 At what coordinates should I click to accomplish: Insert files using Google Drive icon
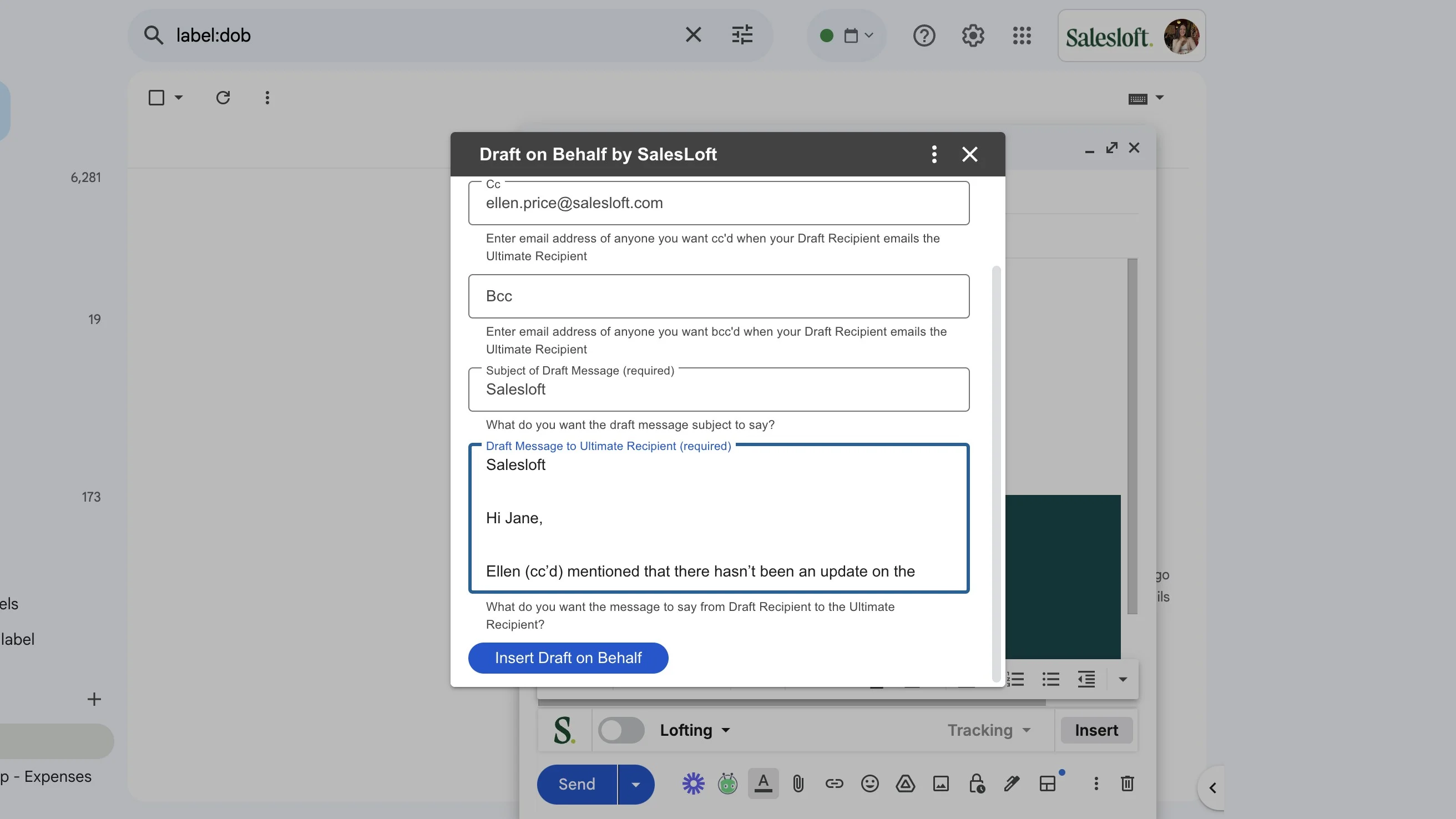[906, 784]
